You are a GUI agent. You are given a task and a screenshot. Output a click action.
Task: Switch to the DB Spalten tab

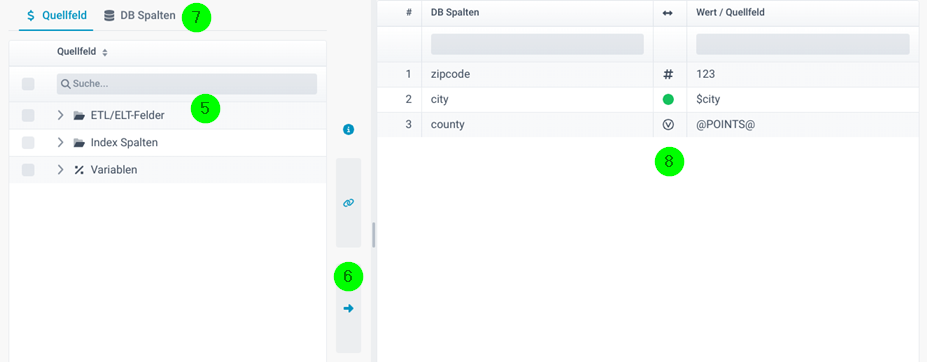[x=140, y=16]
